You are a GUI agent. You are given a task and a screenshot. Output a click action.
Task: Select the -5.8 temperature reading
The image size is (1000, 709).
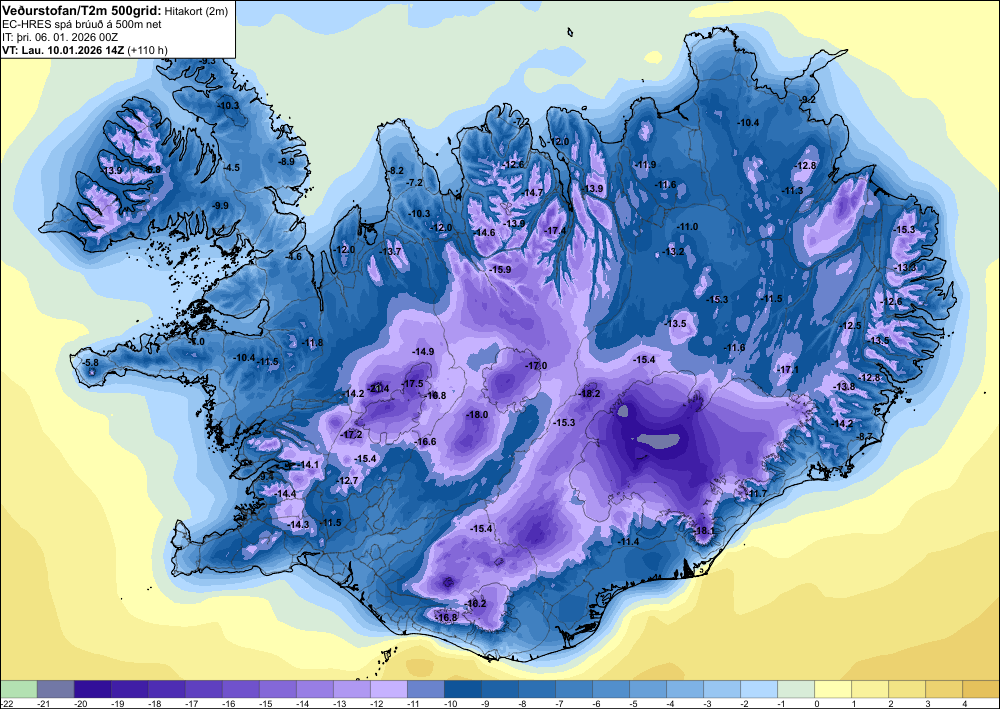click(x=90, y=362)
